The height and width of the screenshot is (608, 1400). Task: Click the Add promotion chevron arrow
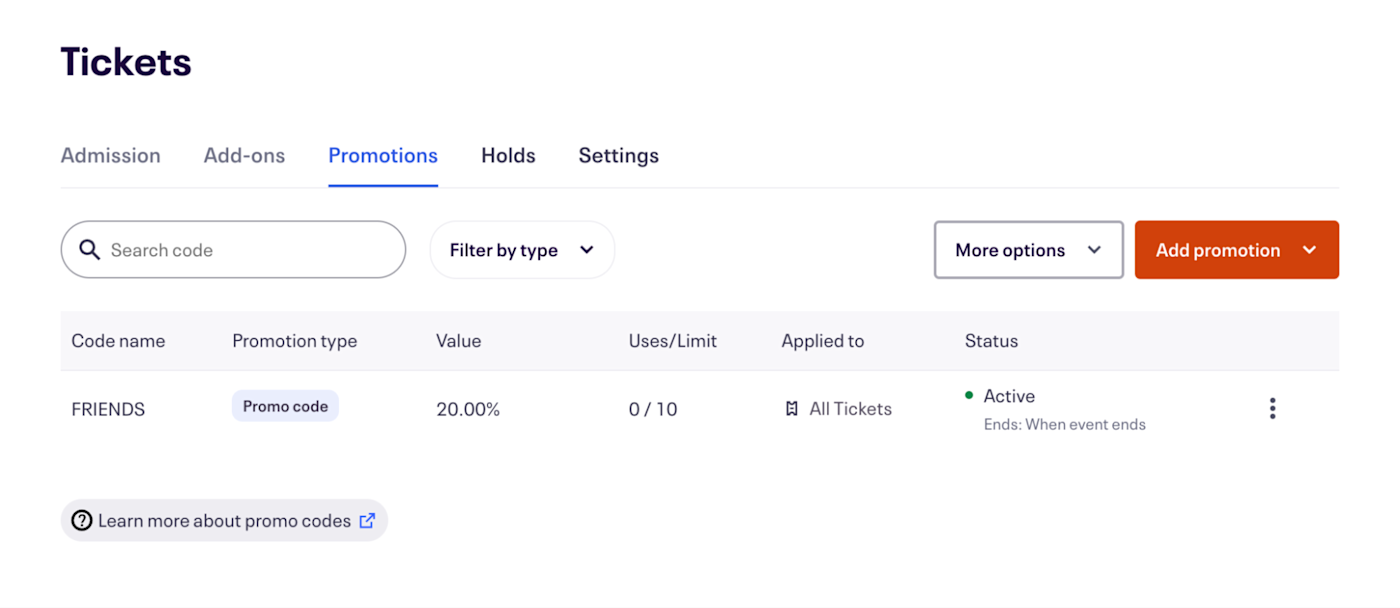coord(1310,250)
